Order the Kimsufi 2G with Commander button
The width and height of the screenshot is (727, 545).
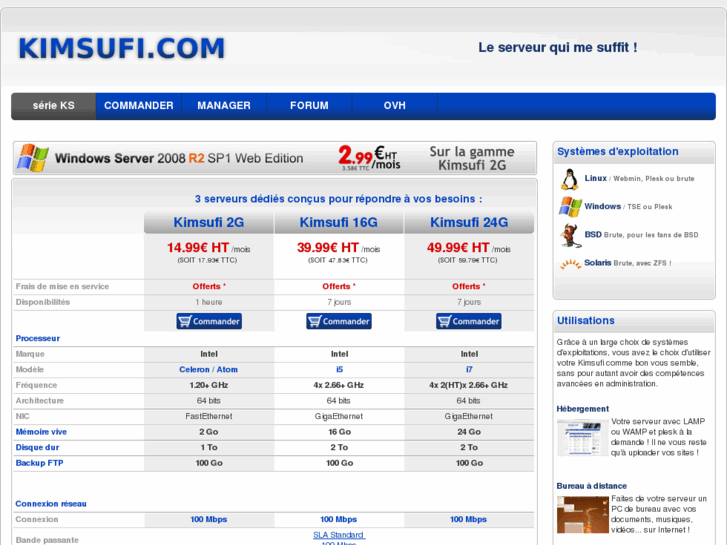[209, 321]
